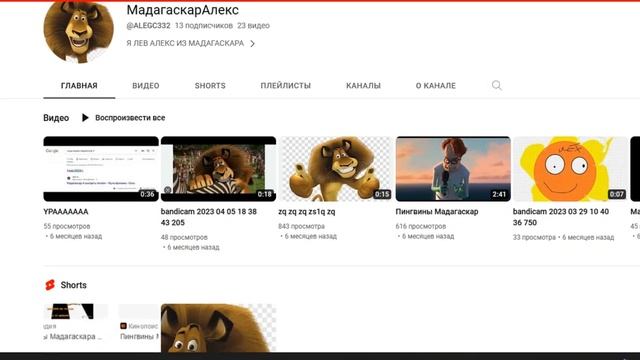Click the 48 просмотров text
The image size is (640, 360).
(184, 237)
